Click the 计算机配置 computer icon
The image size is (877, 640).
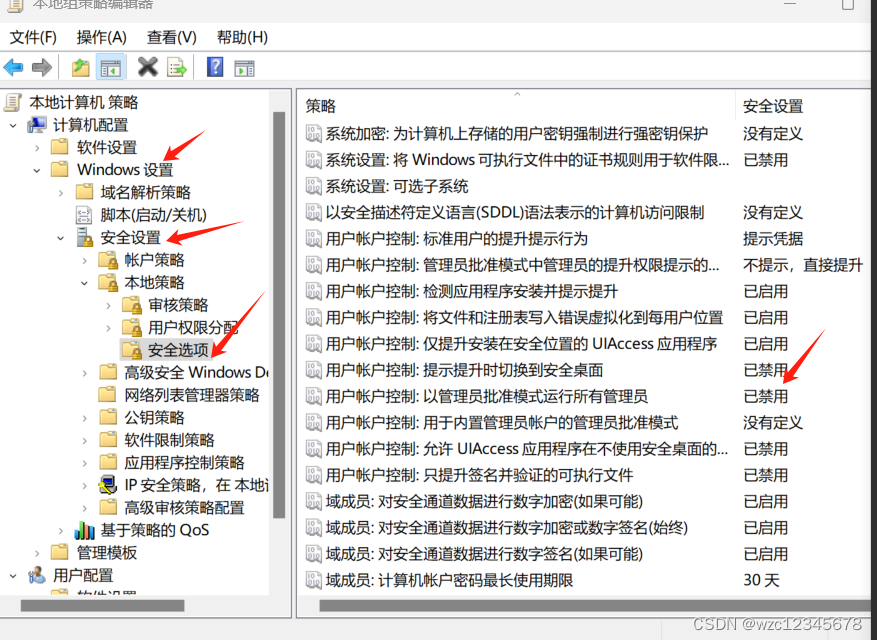pyautogui.click(x=37, y=125)
